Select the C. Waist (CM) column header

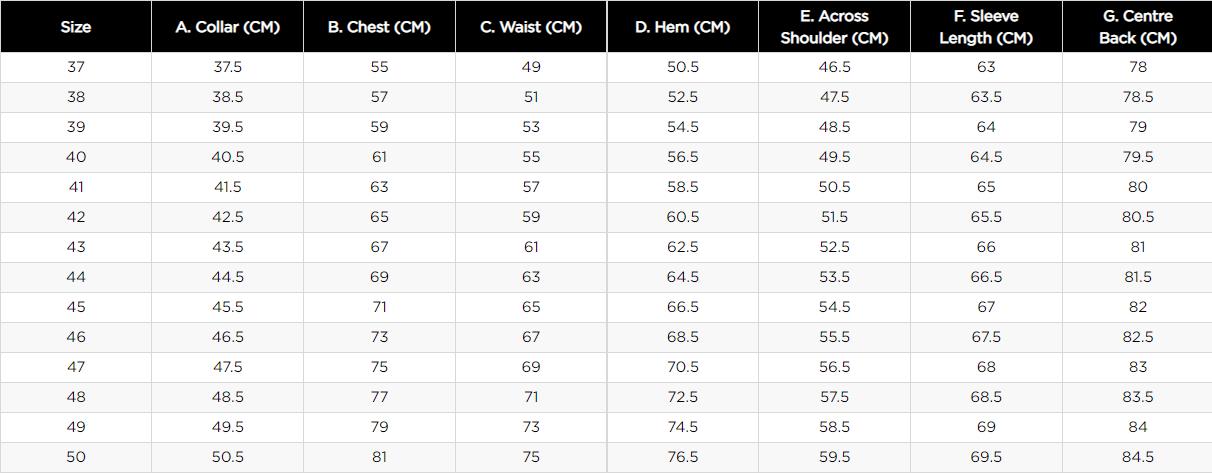click(x=531, y=27)
